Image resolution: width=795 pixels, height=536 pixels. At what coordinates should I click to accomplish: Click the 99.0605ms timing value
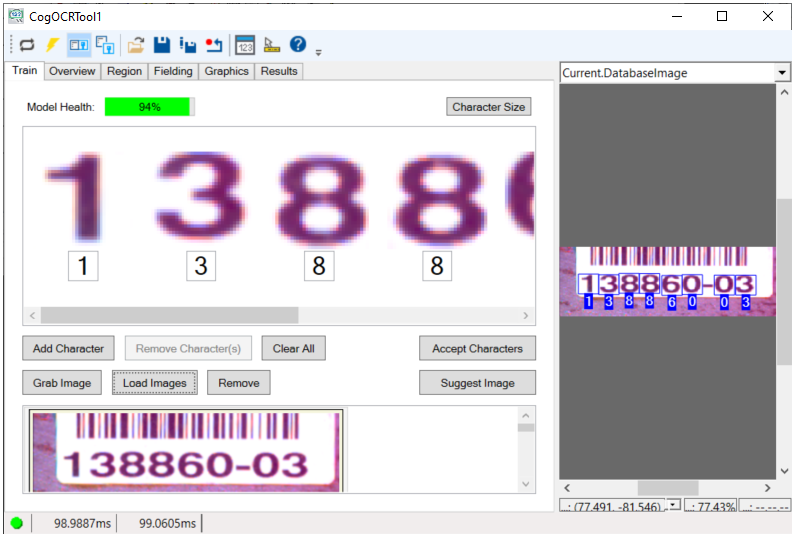point(167,523)
